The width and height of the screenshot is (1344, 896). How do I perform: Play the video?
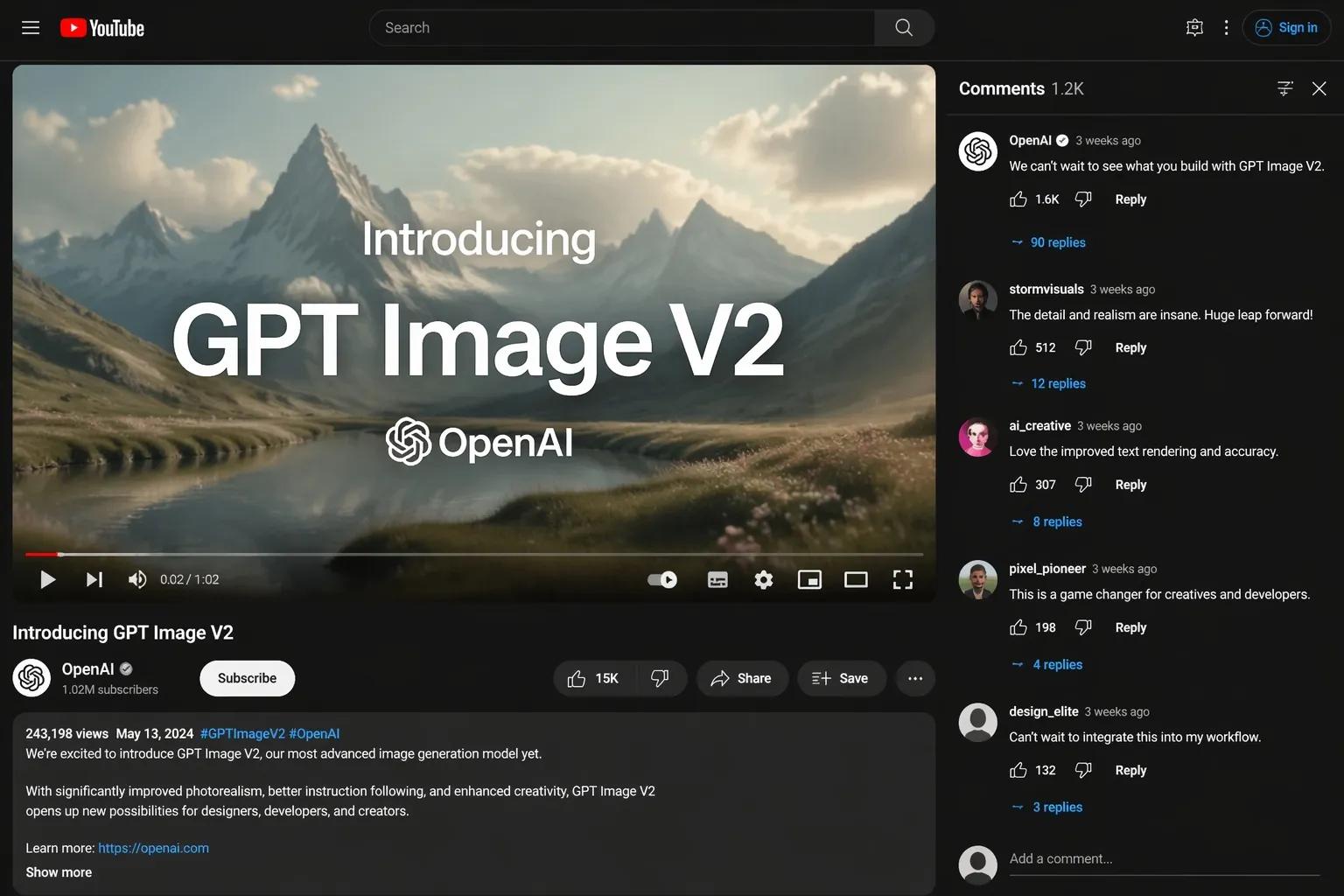pos(48,580)
